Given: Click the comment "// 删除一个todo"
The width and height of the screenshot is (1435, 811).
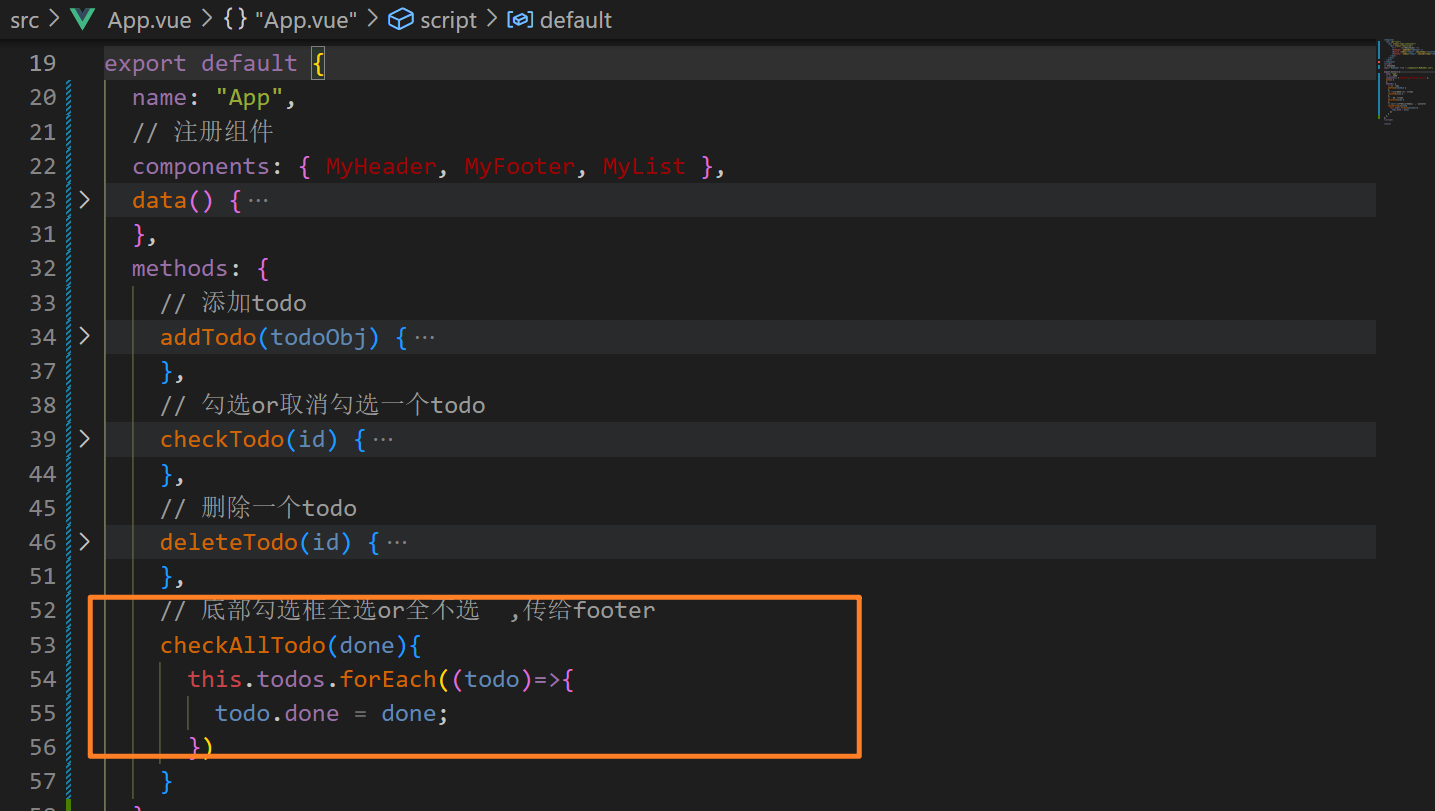Looking at the screenshot, I should 258,508.
